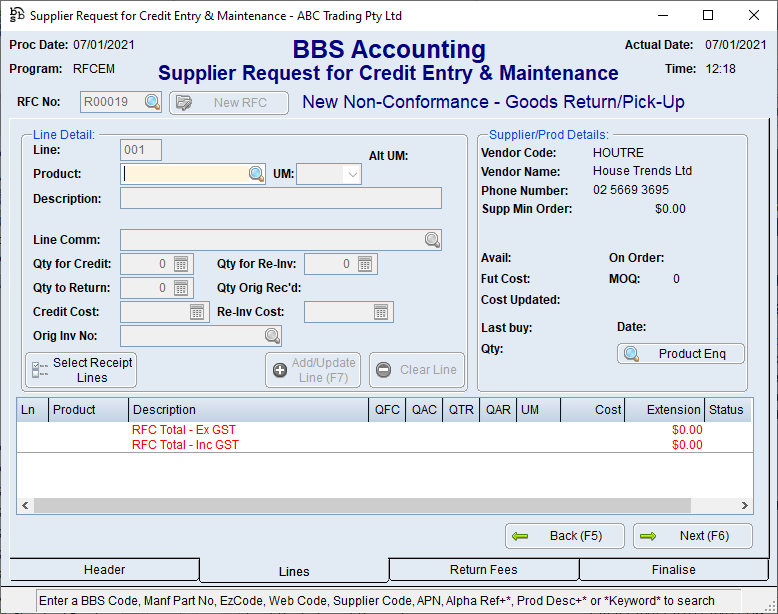778x614 pixels.
Task: Open calculator for Qty to Return
Action: 181,288
